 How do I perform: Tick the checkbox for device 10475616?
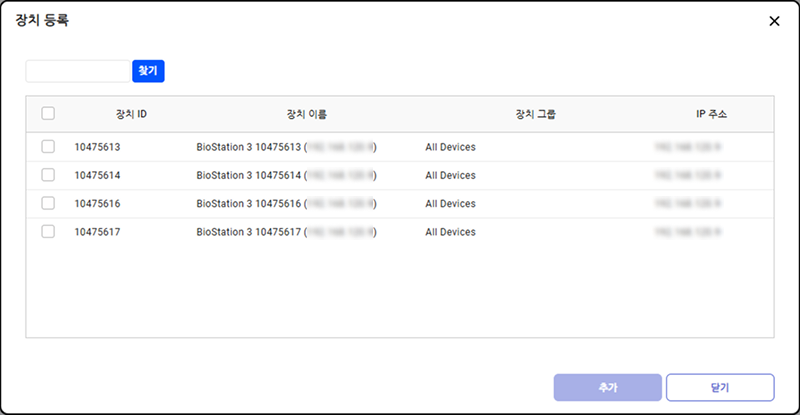[x=48, y=203]
